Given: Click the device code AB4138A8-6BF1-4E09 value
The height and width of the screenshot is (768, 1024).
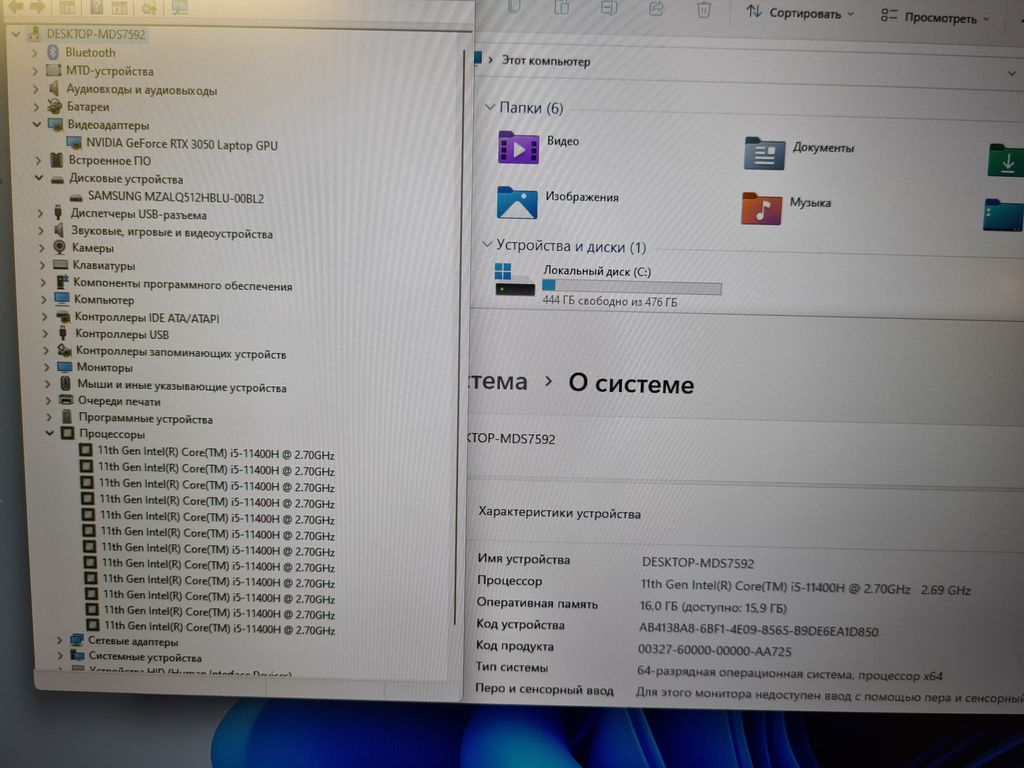Looking at the screenshot, I should tap(758, 631).
